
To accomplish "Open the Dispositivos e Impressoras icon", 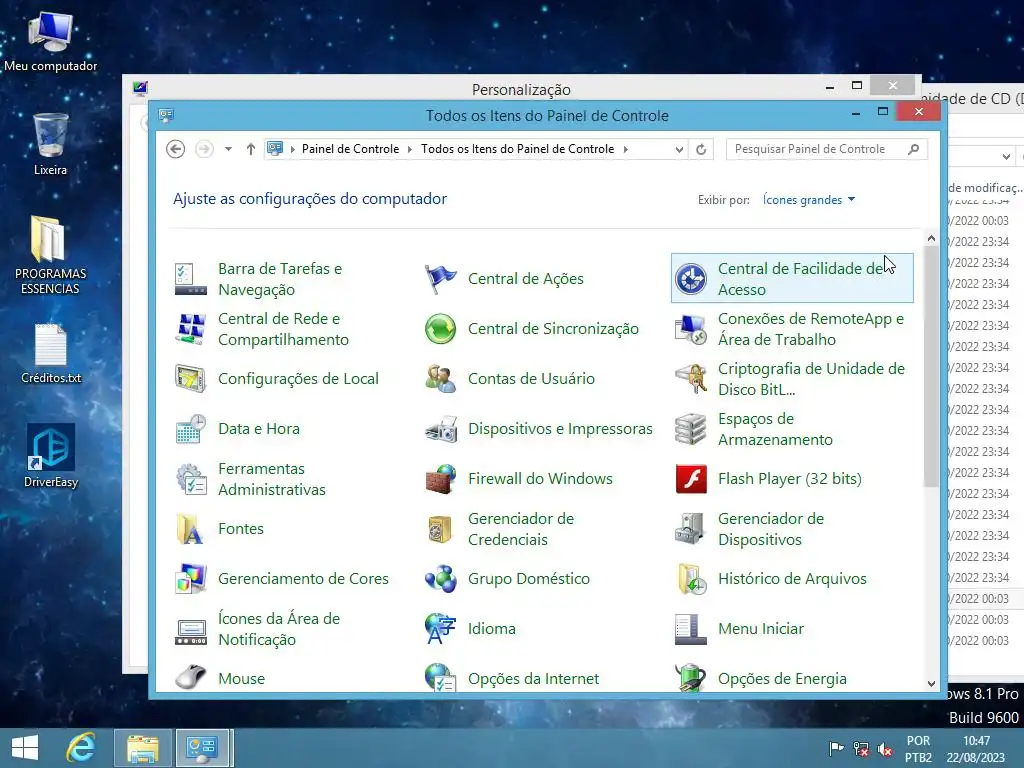I will 441,429.
